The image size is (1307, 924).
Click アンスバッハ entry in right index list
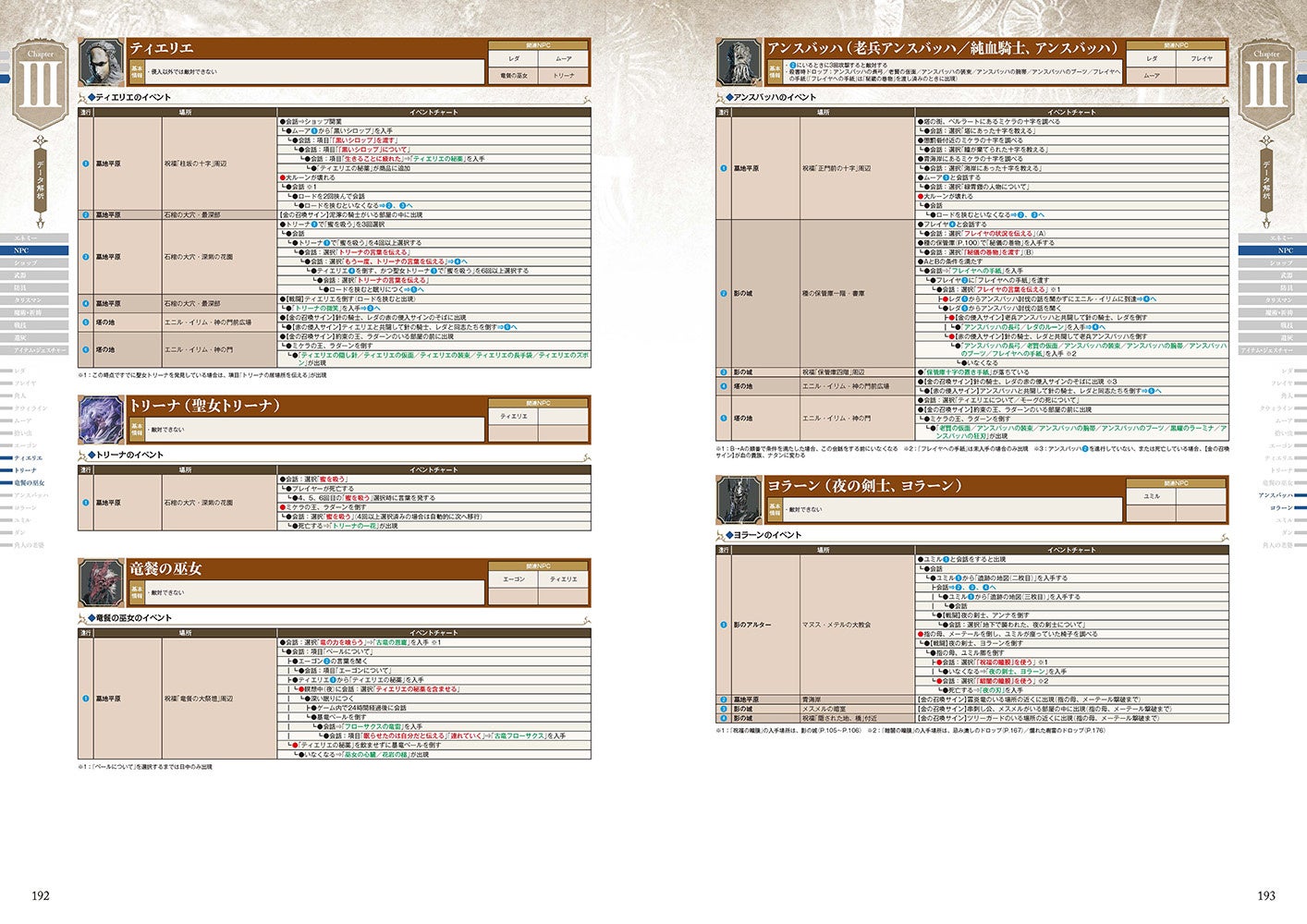point(1276,495)
